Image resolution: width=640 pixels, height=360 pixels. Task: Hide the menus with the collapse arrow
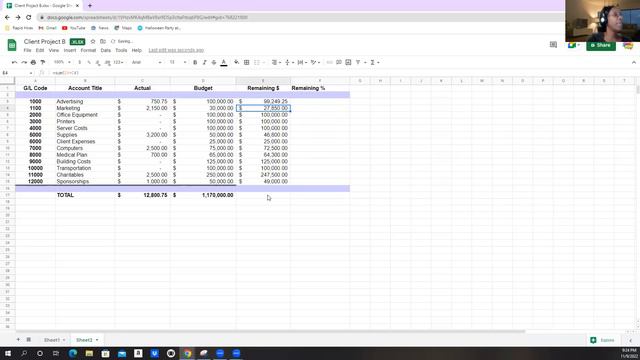(x=633, y=62)
